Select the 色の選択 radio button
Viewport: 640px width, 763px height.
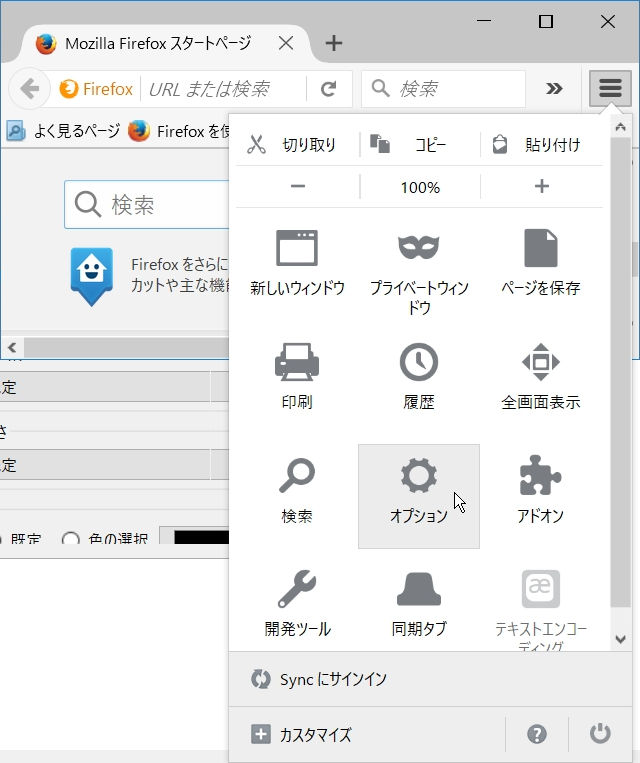pyautogui.click(x=71, y=539)
